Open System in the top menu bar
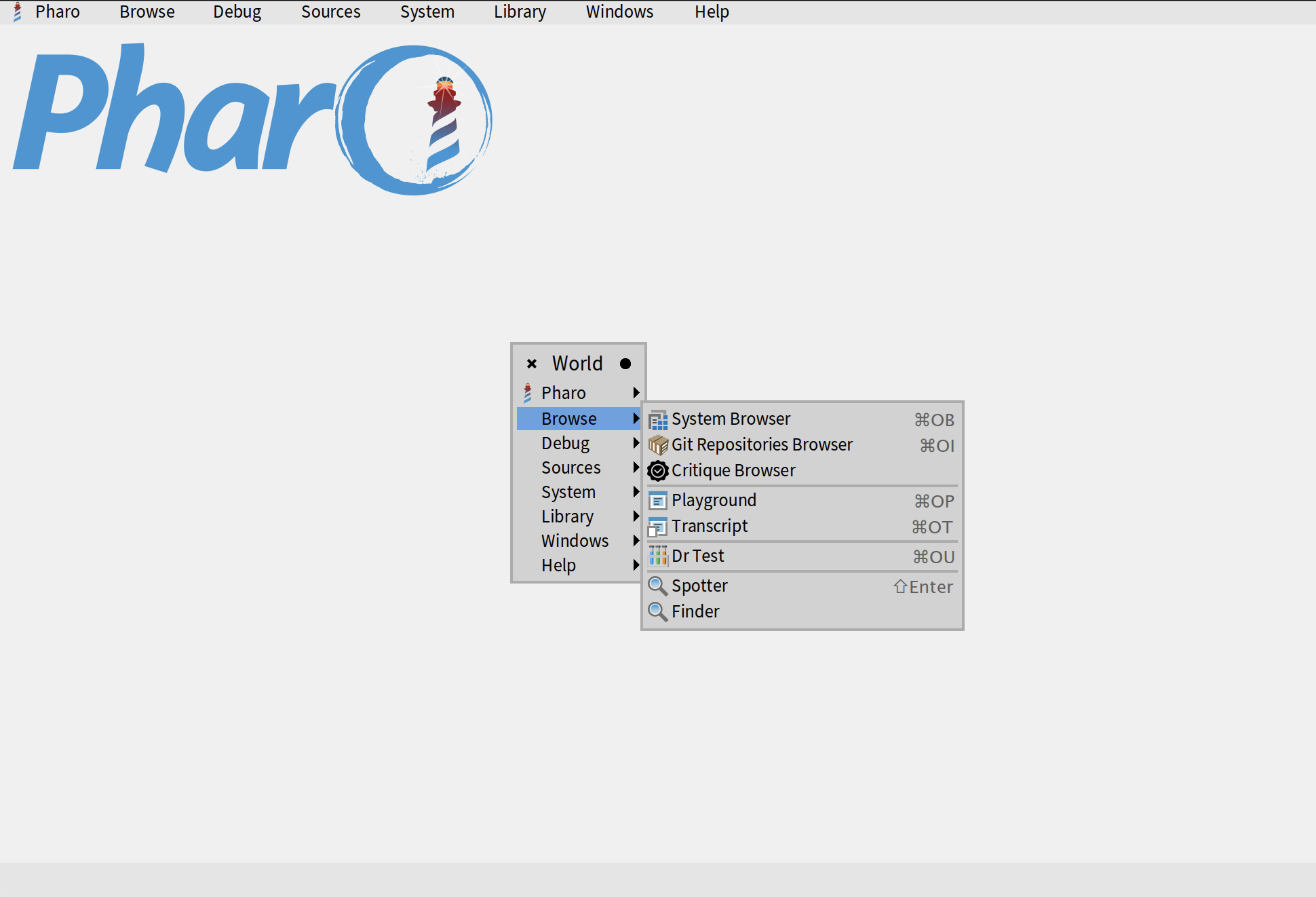 pos(427,12)
